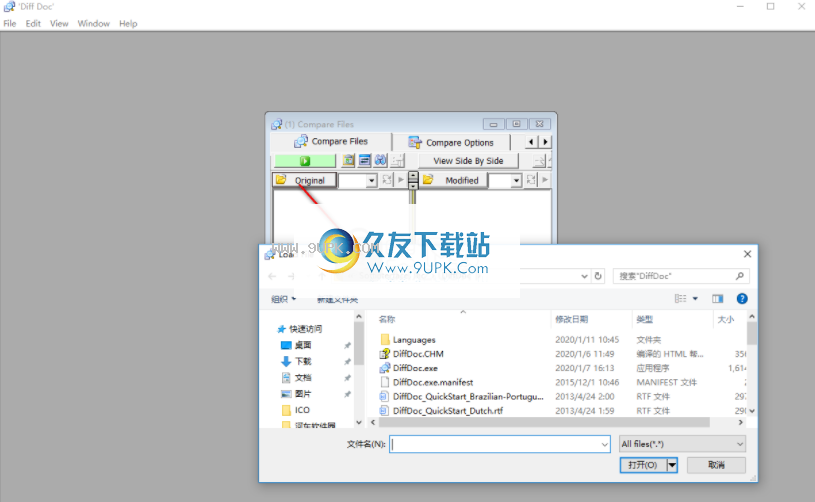
Task: Click play arrow next to Original refresh icon
Action: click(x=401, y=180)
